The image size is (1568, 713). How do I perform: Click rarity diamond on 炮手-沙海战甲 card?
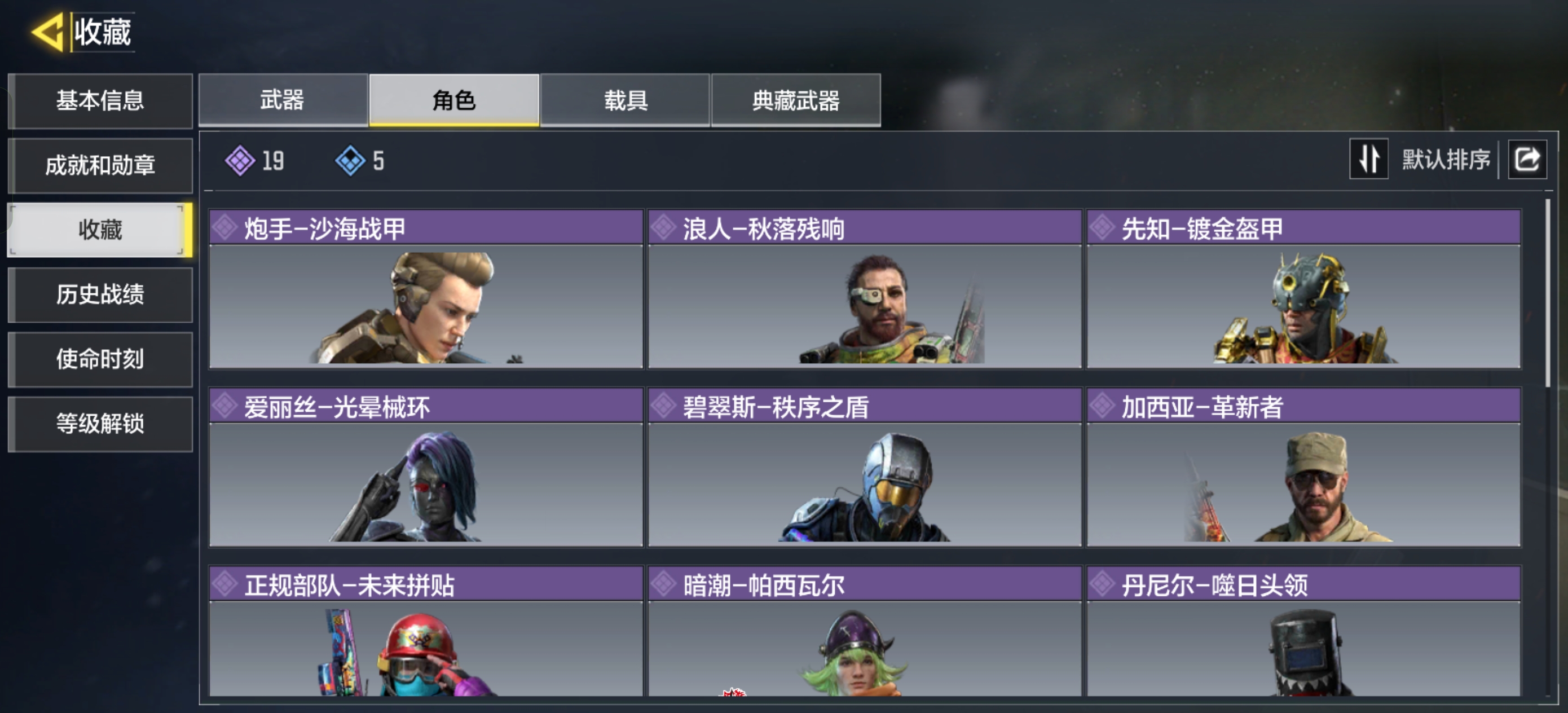point(225,228)
